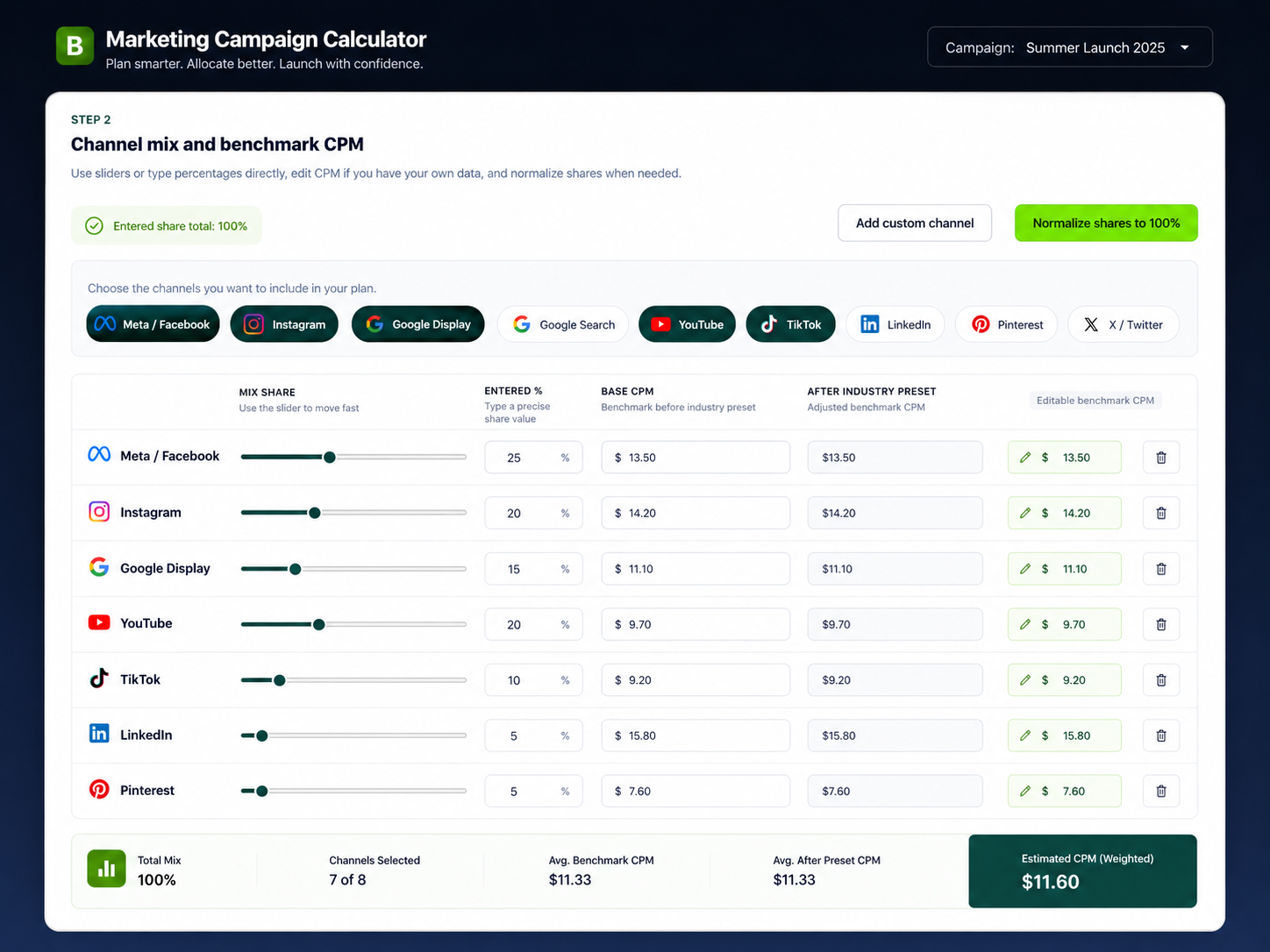The height and width of the screenshot is (952, 1270).
Task: Click the Instagram base CPM field 14.20
Action: (696, 513)
